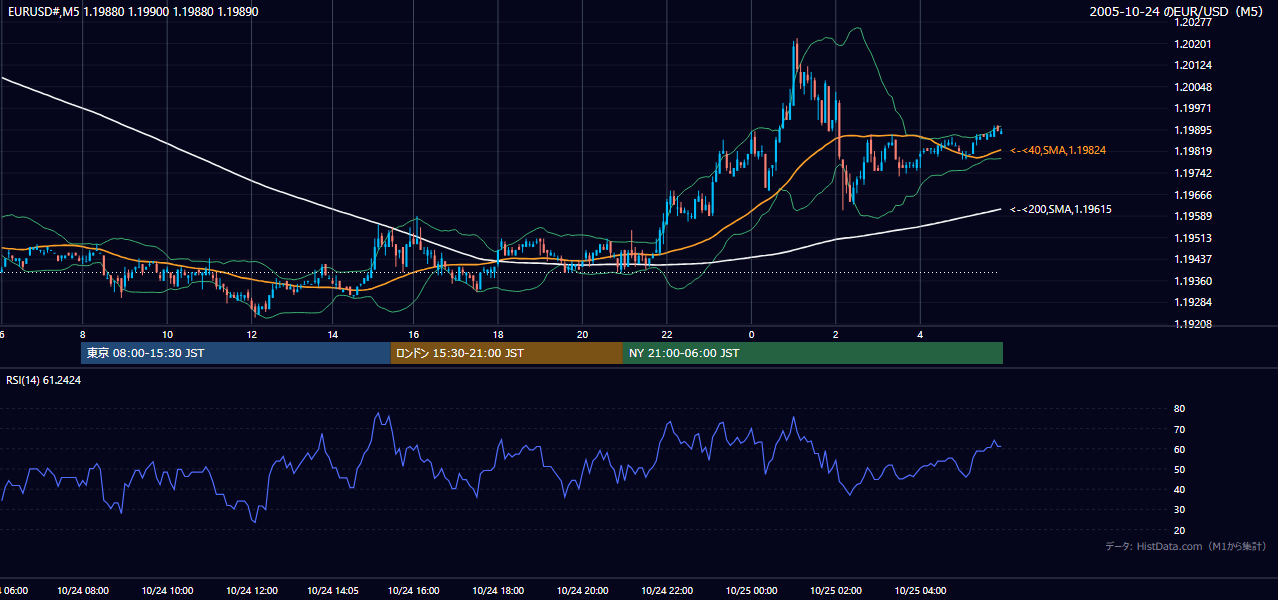The height and width of the screenshot is (600, 1278).
Task: Click the 10/24 08:00 time label
Action: [83, 590]
